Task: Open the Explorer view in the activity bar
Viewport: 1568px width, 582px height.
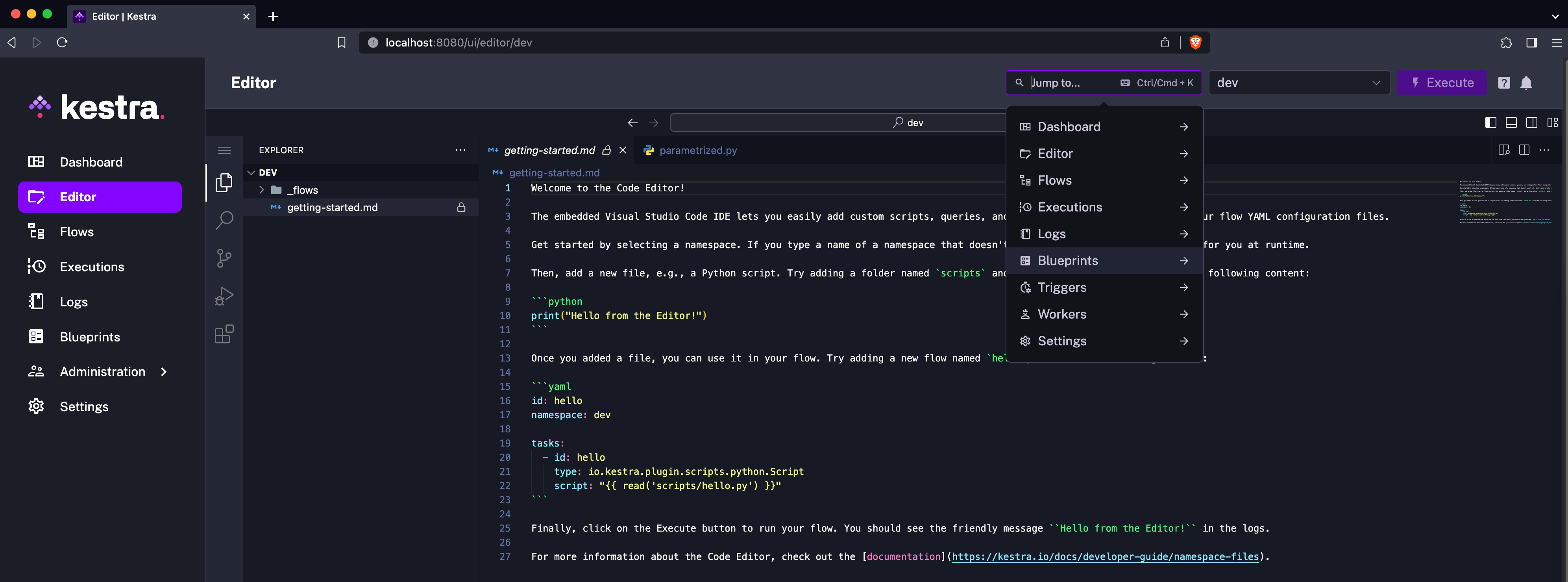Action: coord(224,182)
